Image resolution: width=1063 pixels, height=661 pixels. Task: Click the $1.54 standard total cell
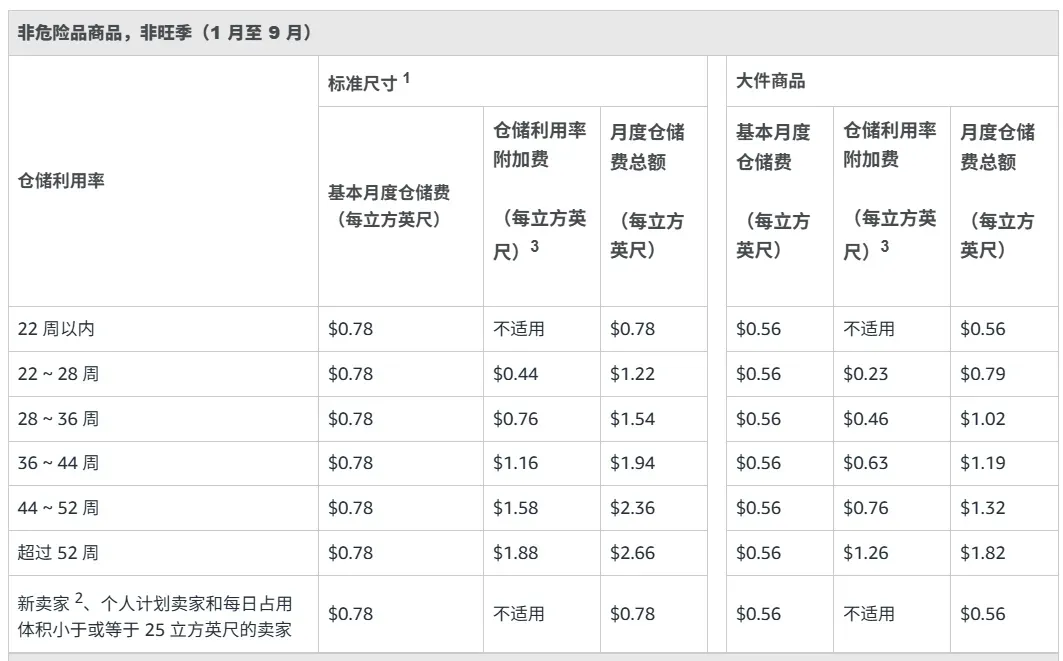[x=633, y=419]
